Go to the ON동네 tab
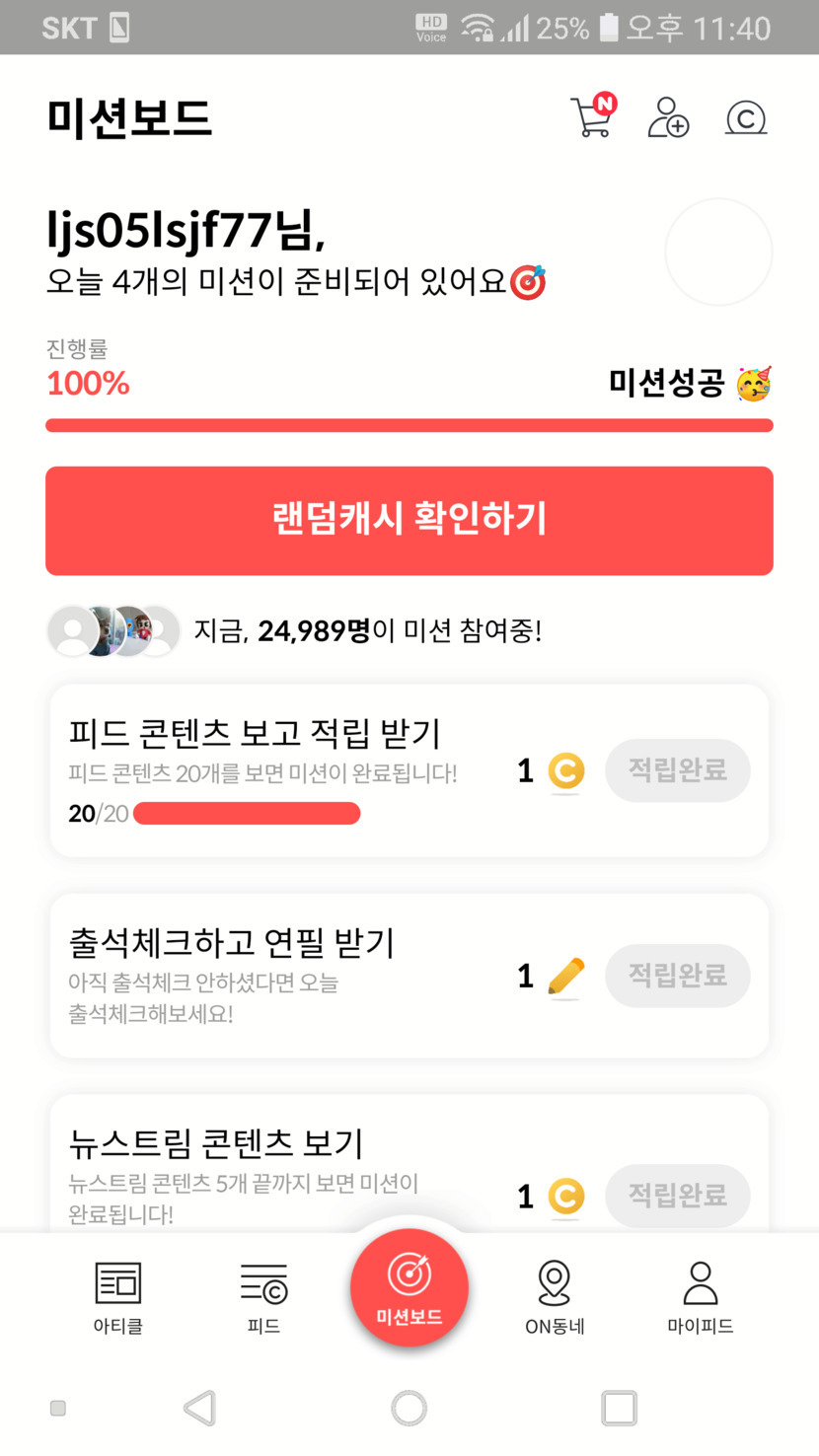Image resolution: width=819 pixels, height=1456 pixels. (555, 1297)
